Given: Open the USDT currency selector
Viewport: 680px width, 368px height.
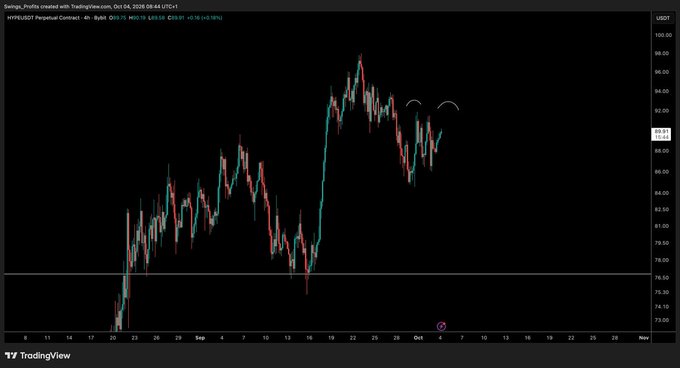Looking at the screenshot, I should 663,18.
